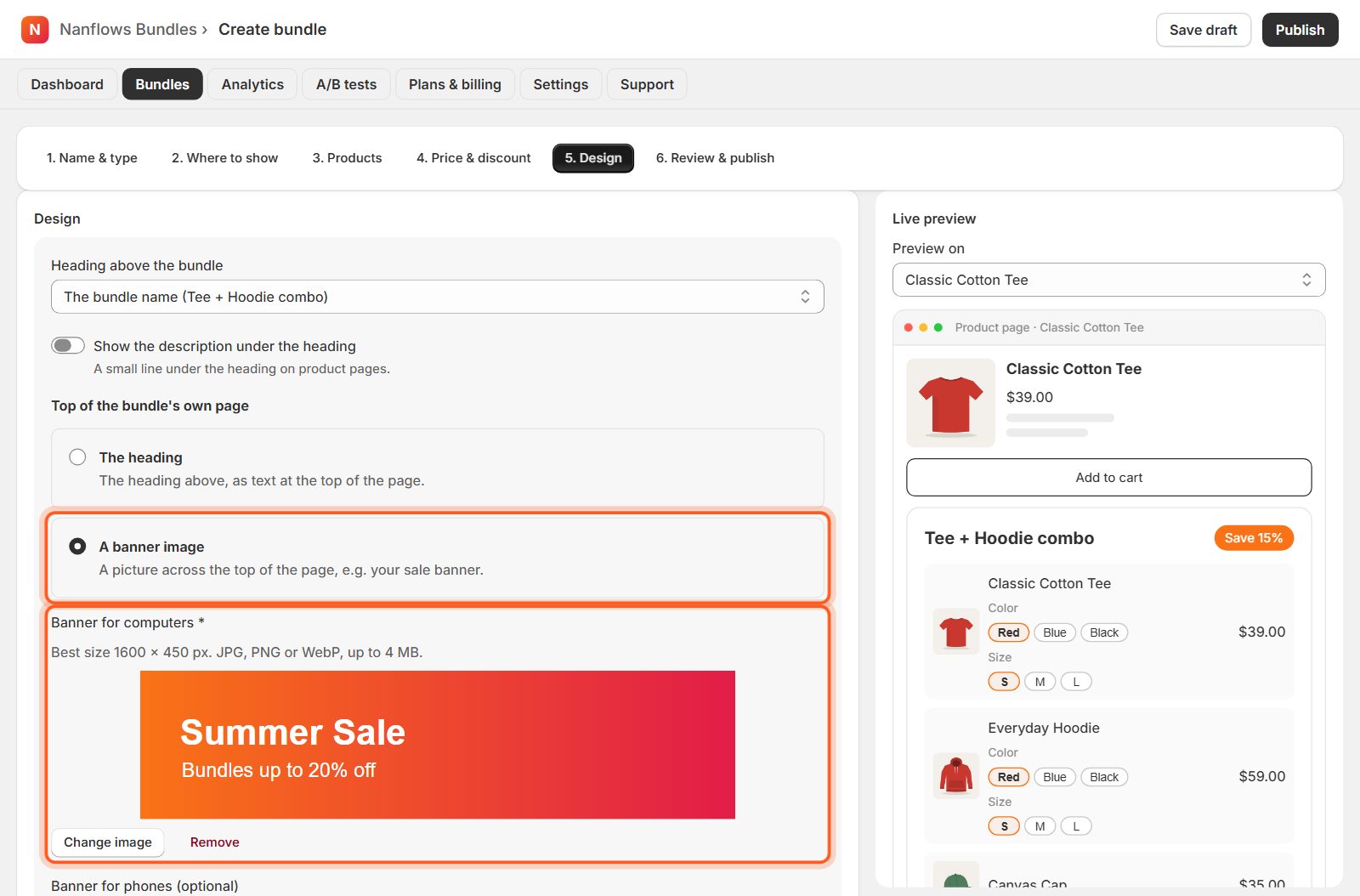The height and width of the screenshot is (896, 1360).
Task: Click the Nanflows orange N logo
Action: click(35, 30)
